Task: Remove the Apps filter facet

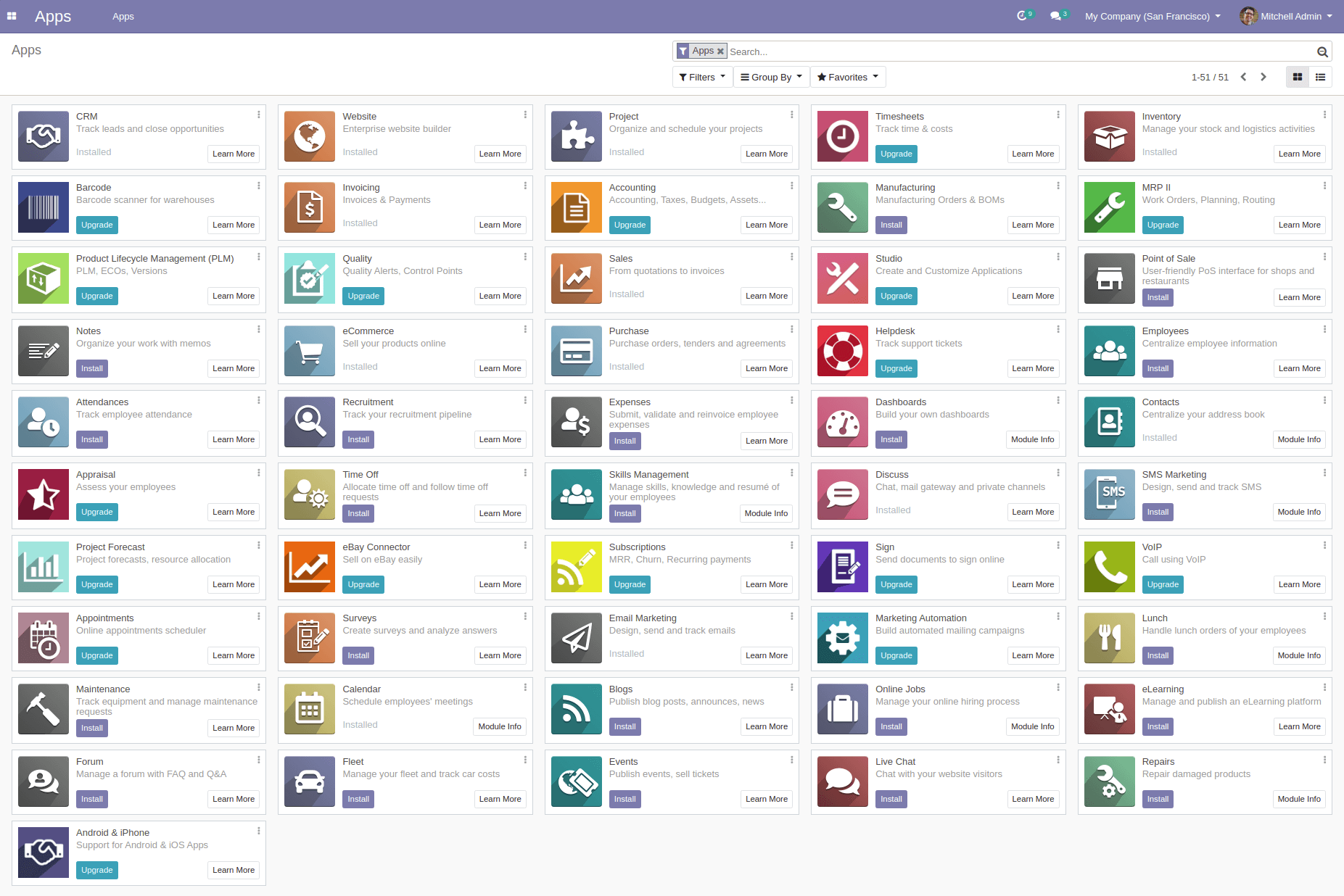Action: pos(720,51)
